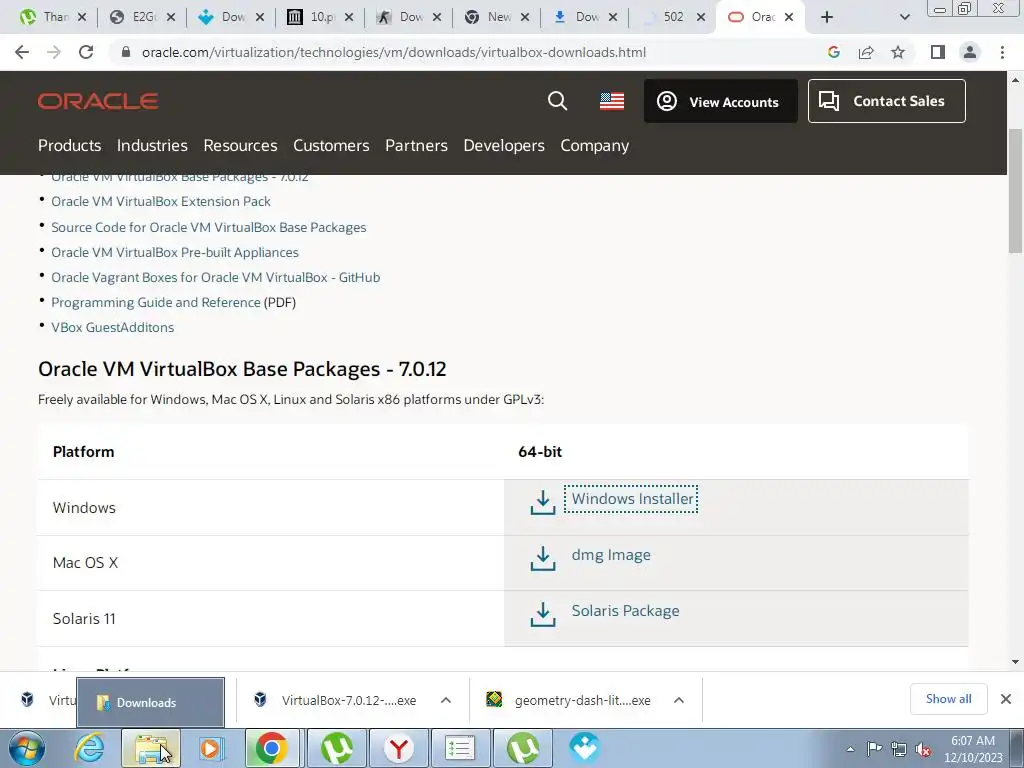This screenshot has width=1024, height=768.
Task: Open a new browser tab
Action: click(x=827, y=17)
